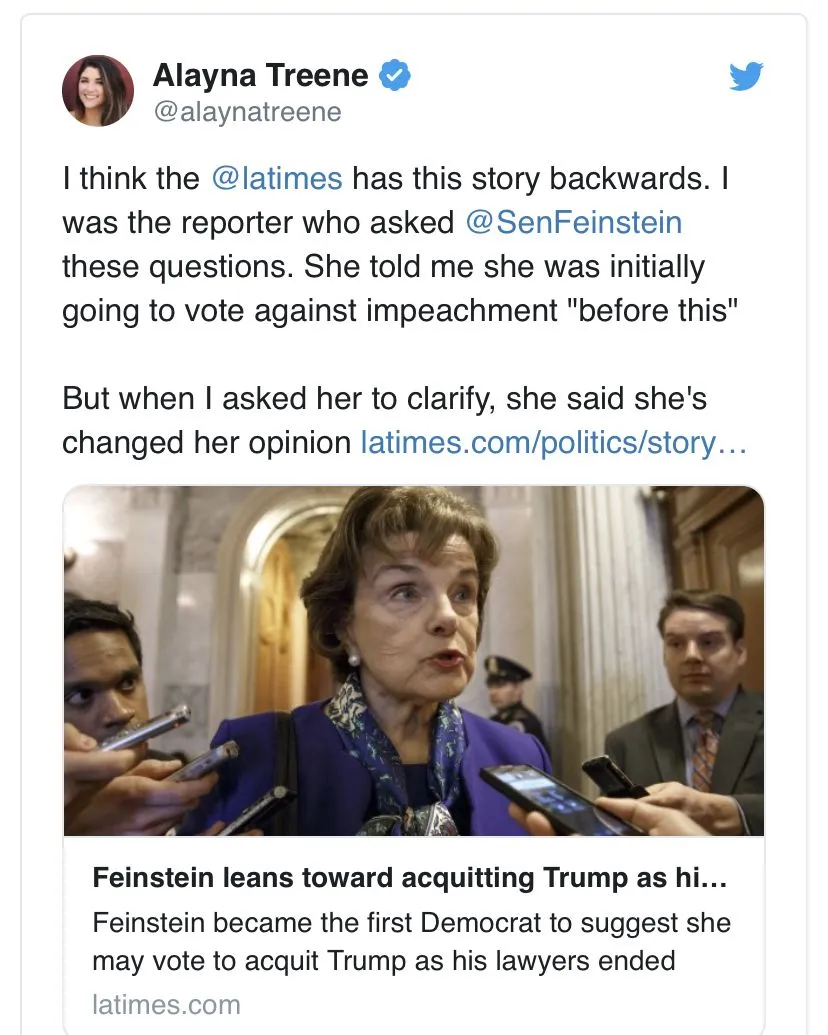Open Twitter via the bird logo
The image size is (828, 1035).
click(746, 77)
